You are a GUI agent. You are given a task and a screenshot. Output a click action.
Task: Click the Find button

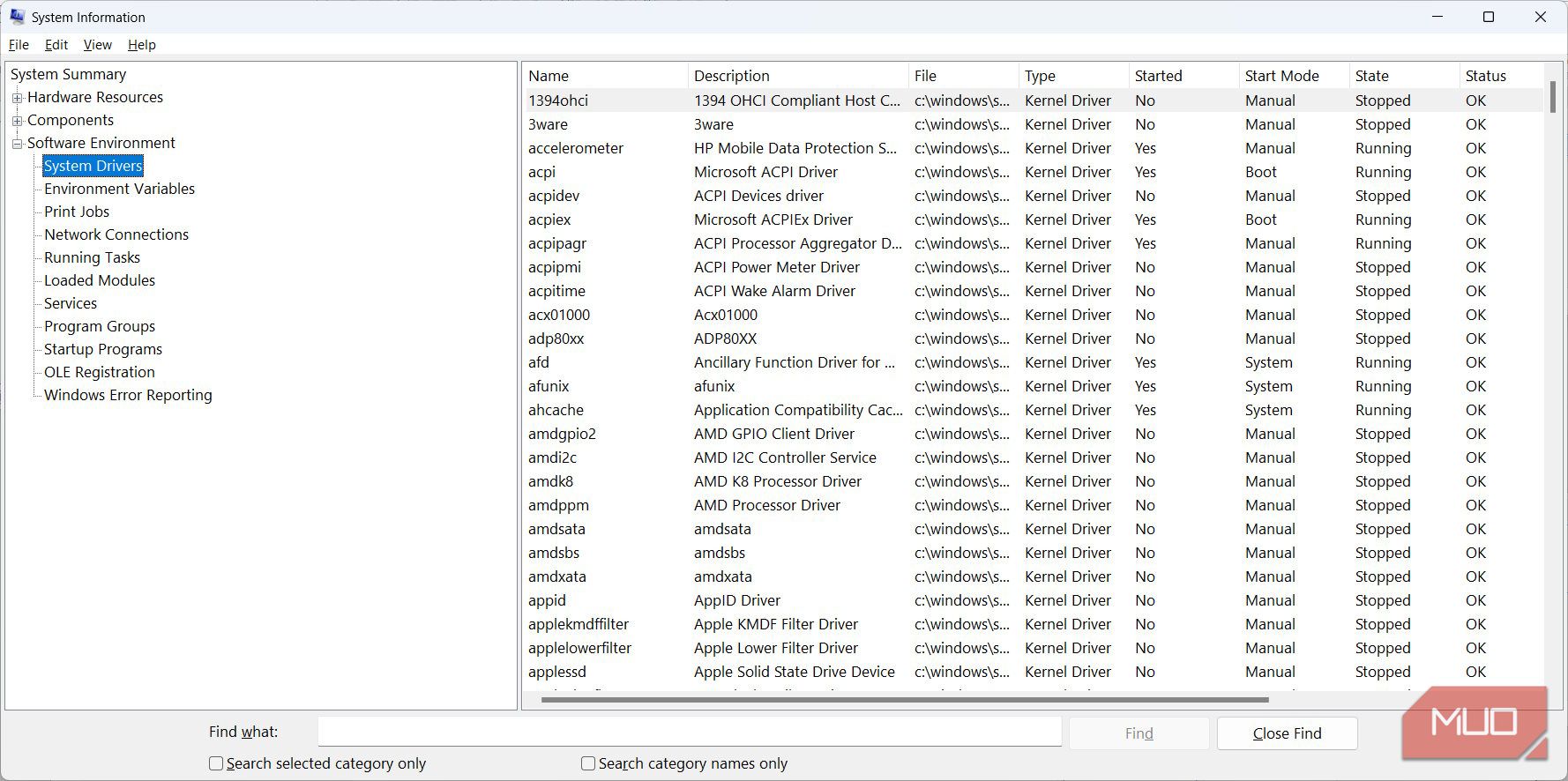[x=1139, y=733]
